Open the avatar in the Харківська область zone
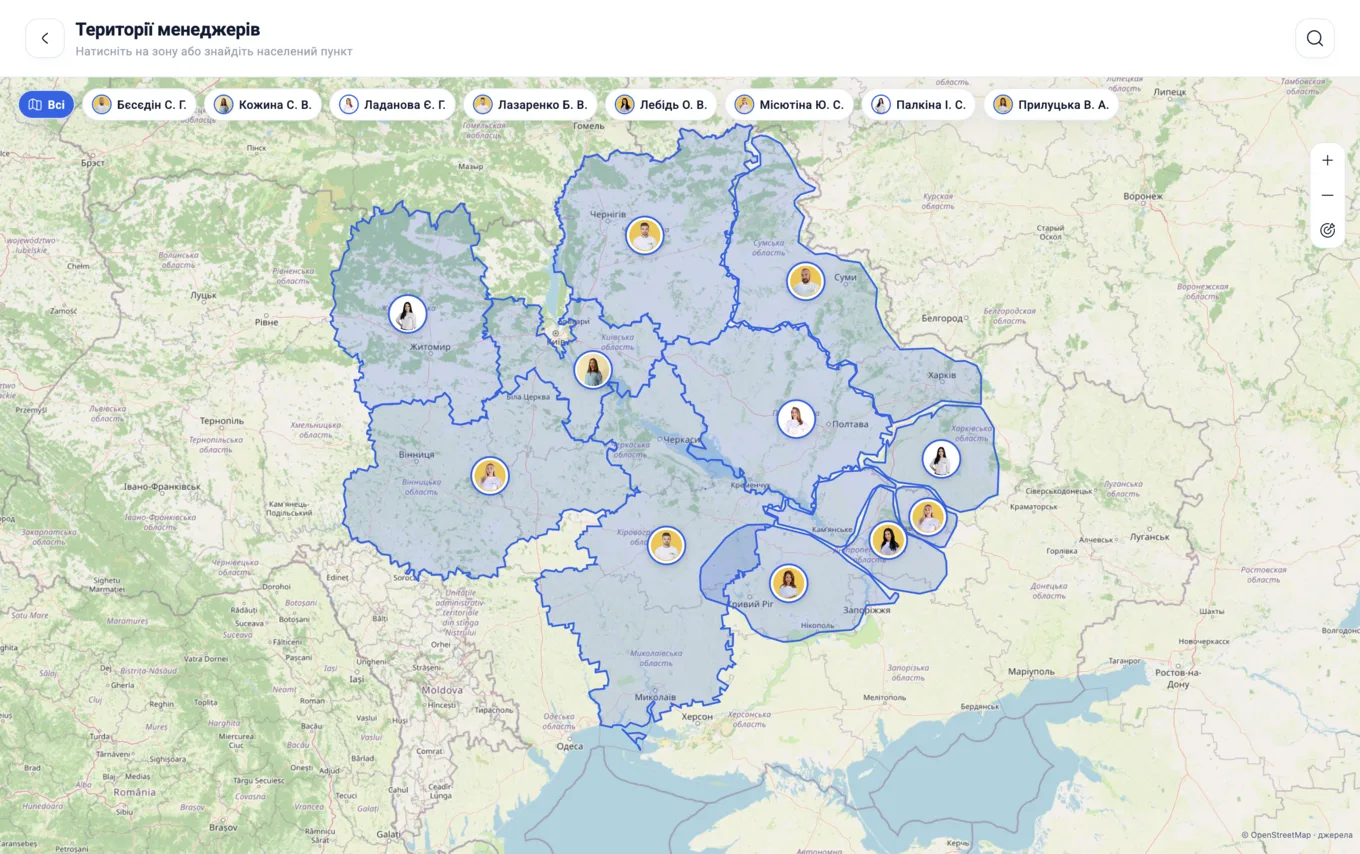Screen dimensions: 1360x854 pos(941,459)
